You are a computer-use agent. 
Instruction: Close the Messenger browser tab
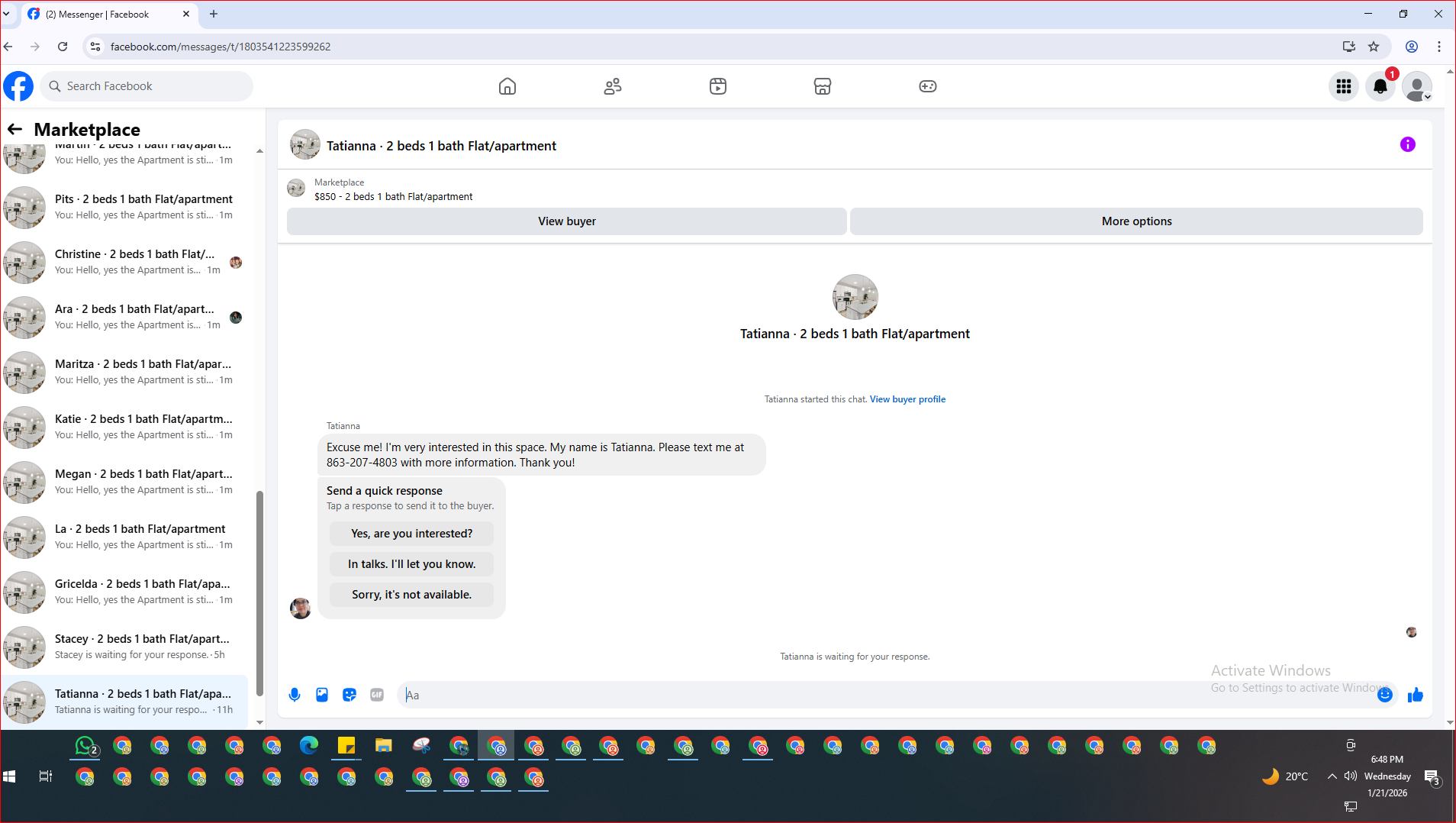click(x=186, y=14)
